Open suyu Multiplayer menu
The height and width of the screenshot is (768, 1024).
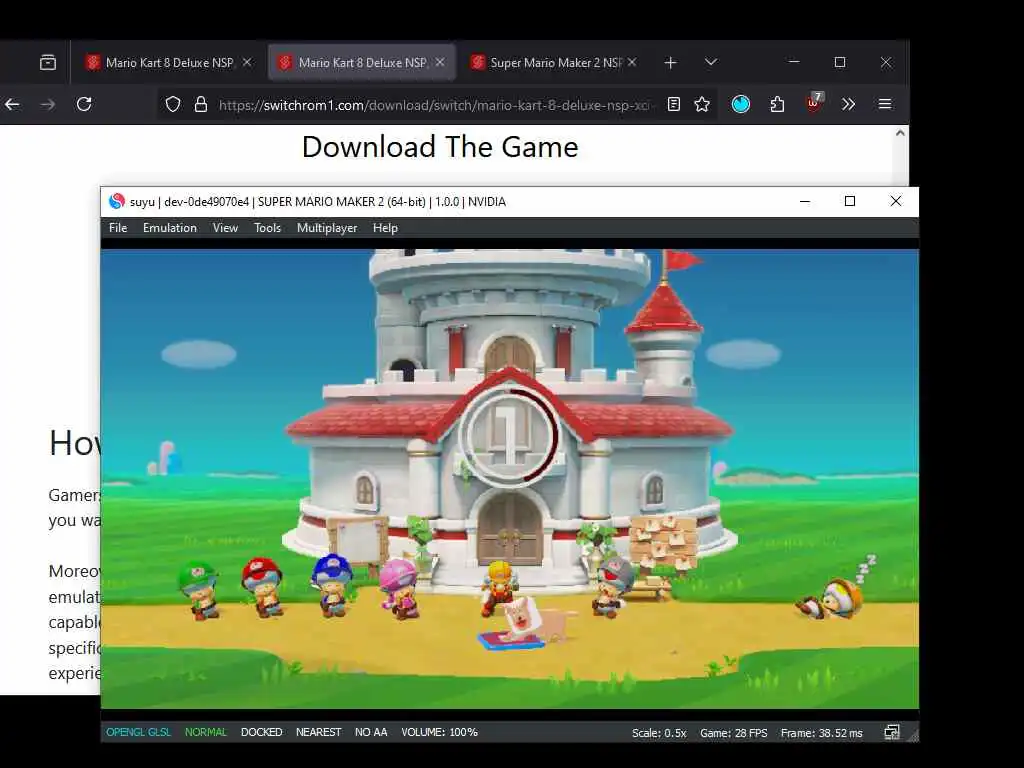(x=327, y=228)
